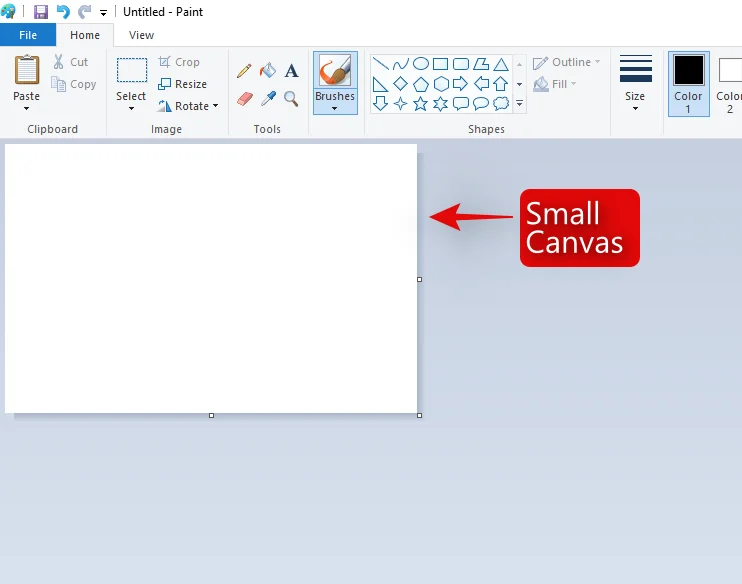The image size is (742, 584).
Task: Choose the Oval shape
Action: point(421,63)
